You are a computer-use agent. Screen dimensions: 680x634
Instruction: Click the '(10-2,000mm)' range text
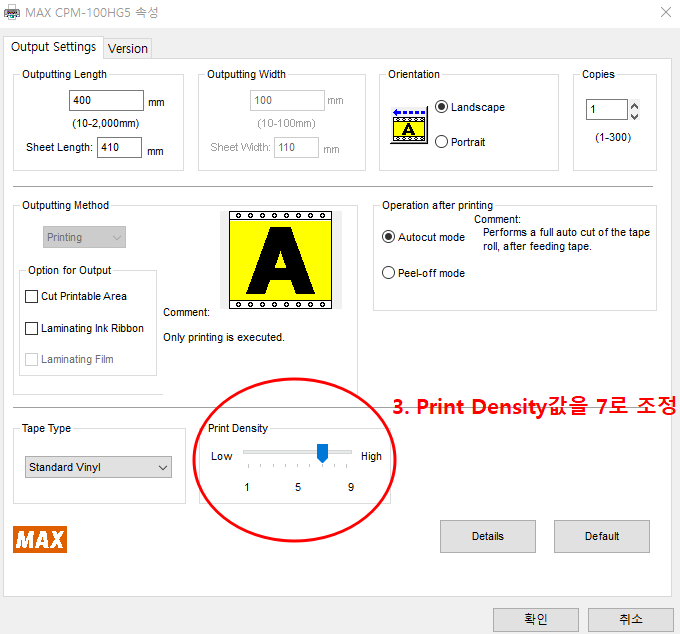(105, 124)
